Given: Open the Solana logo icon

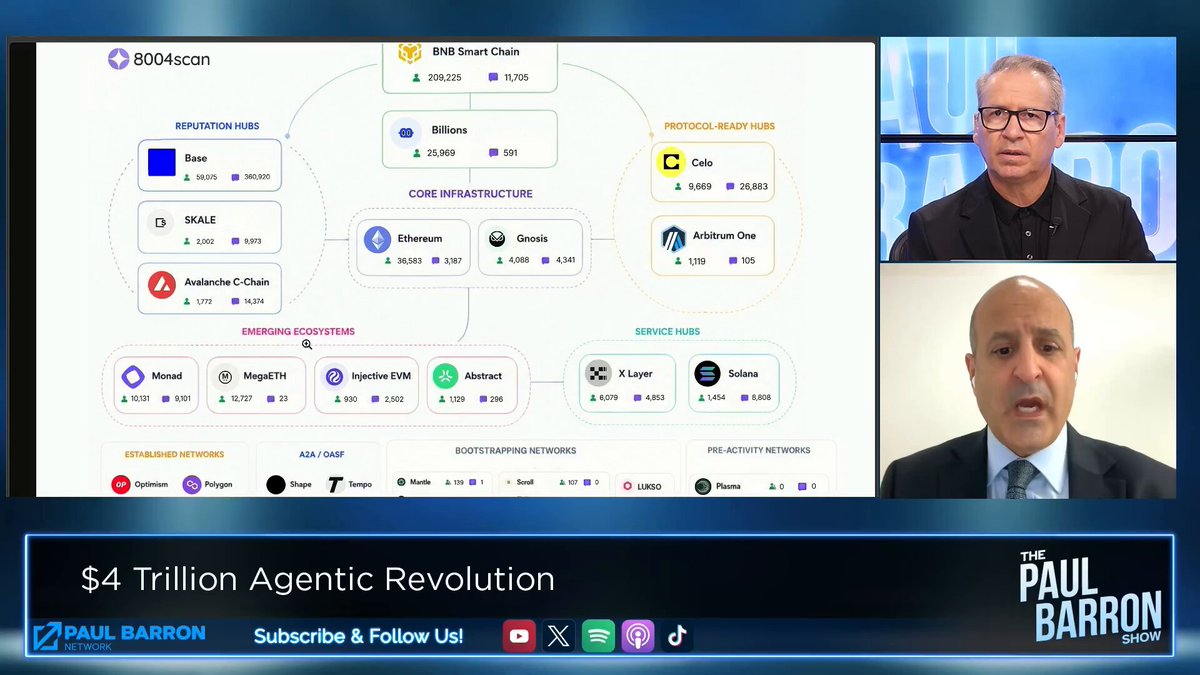Looking at the screenshot, I should click(x=707, y=374).
